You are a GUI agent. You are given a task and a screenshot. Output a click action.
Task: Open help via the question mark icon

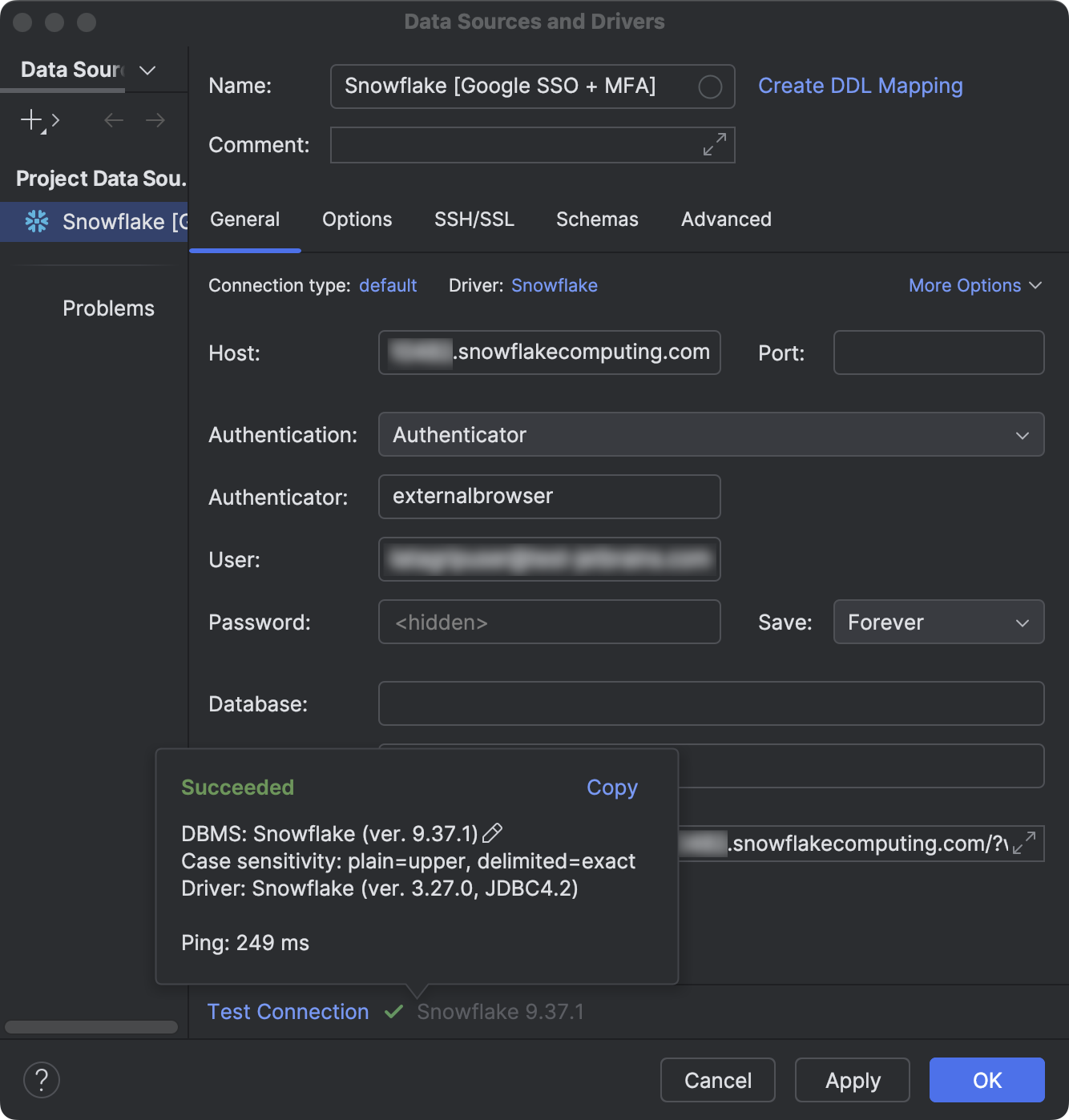[42, 1080]
